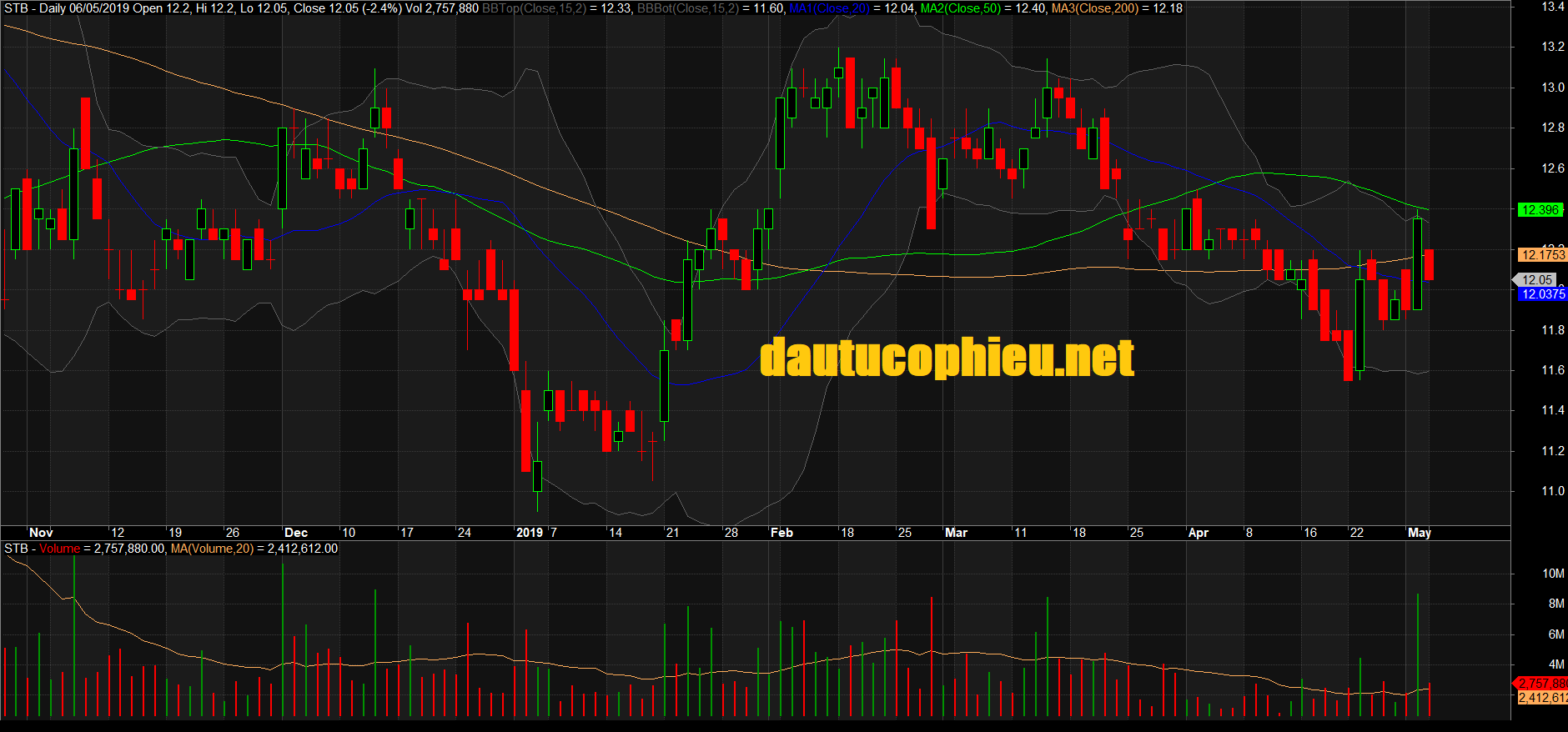Click the 13.4 price axis label
Viewport: 1568px width, 732px height.
1552,7
